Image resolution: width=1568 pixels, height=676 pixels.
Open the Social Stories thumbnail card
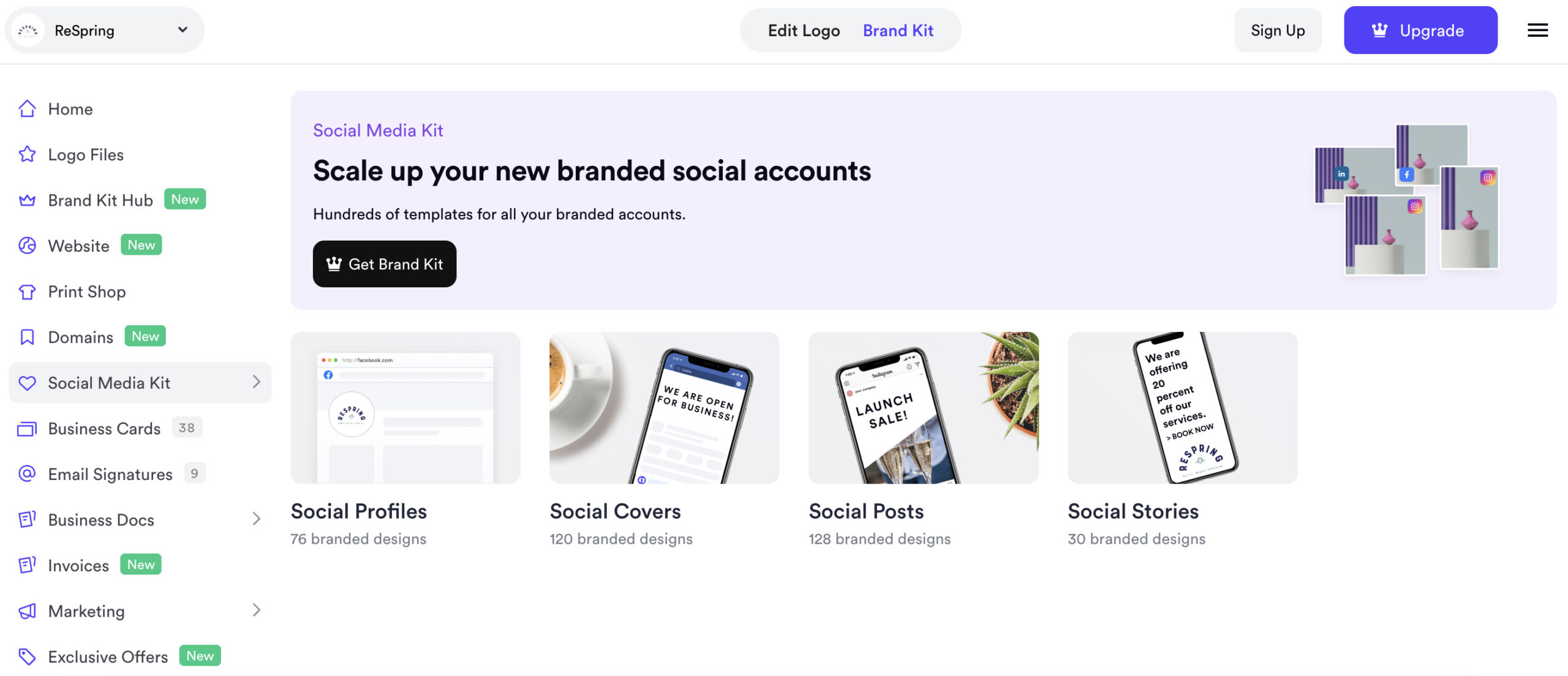[x=1182, y=408]
